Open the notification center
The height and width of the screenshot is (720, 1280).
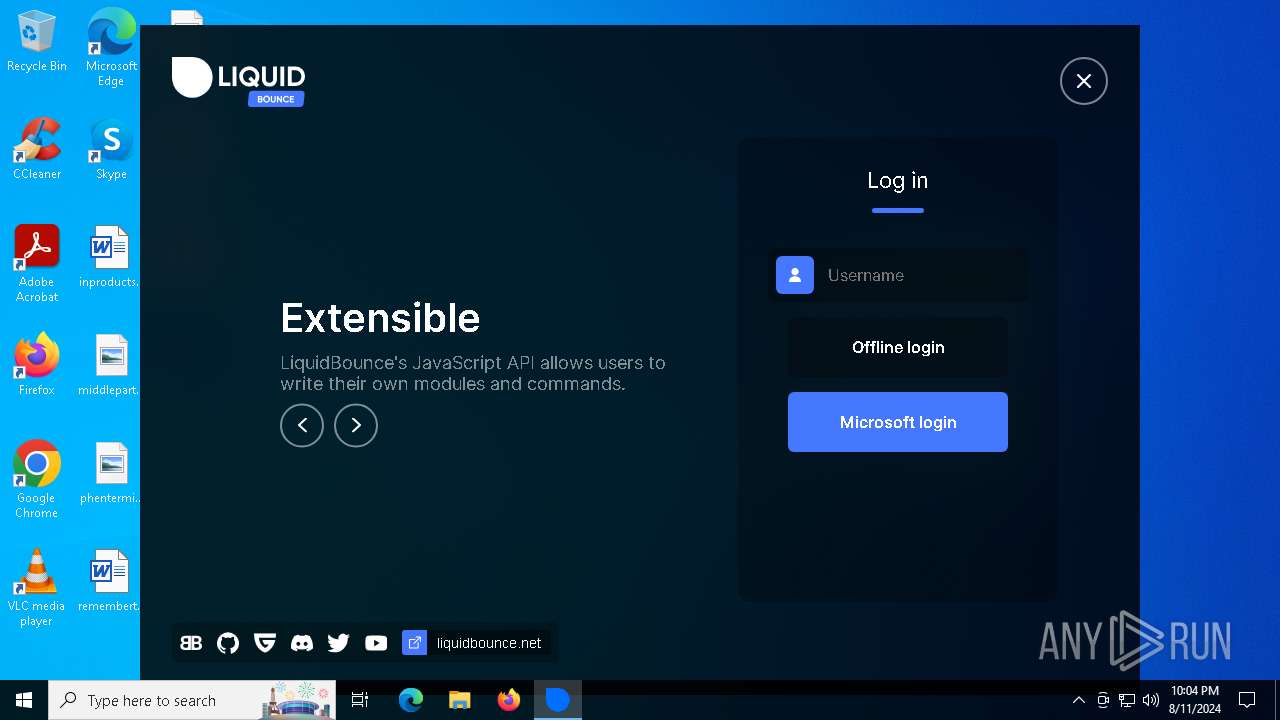(x=1247, y=700)
